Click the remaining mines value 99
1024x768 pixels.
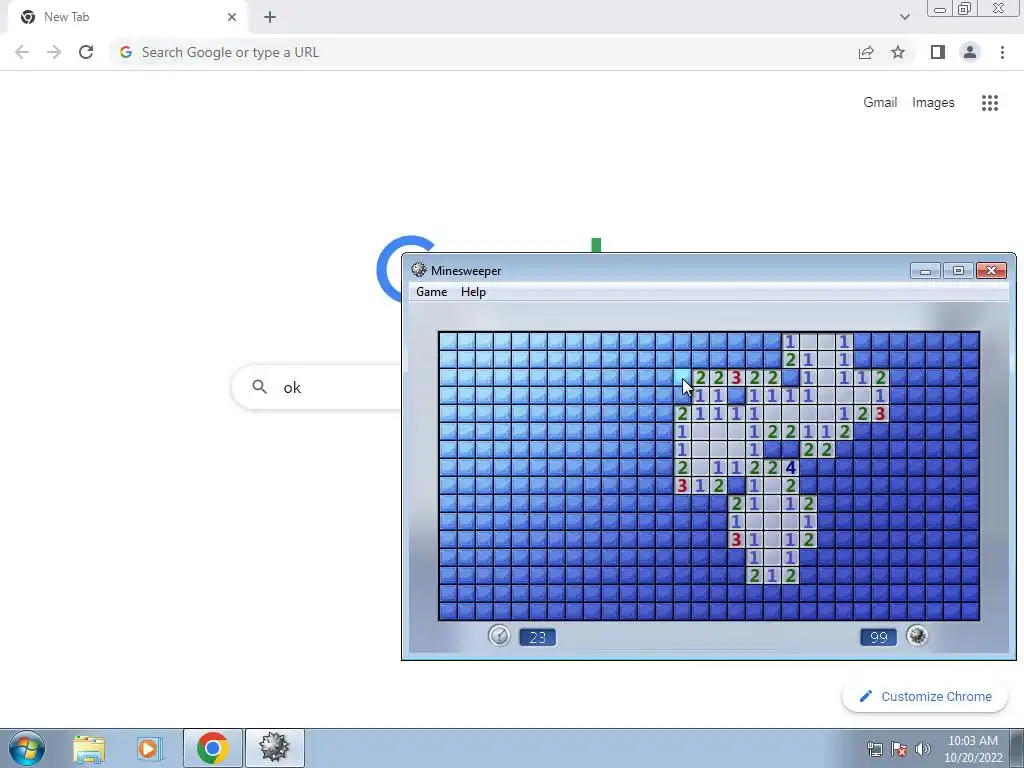(878, 637)
